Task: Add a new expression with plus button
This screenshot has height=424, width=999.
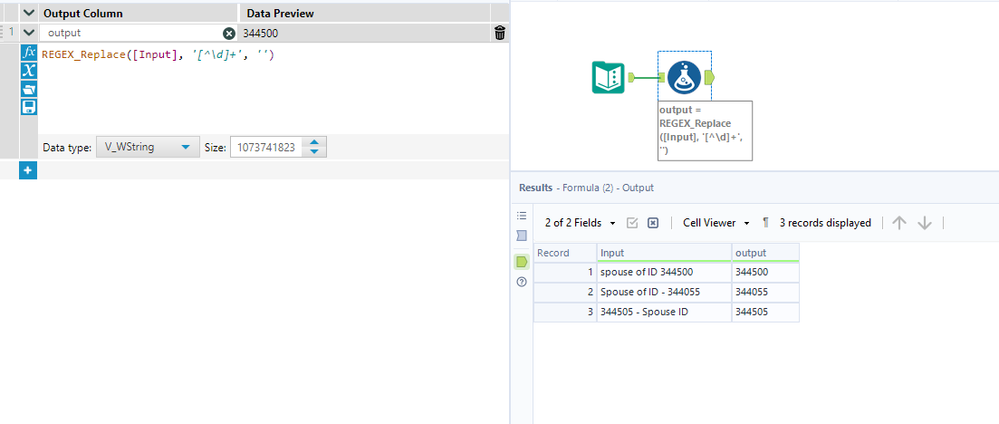Action: click(x=28, y=170)
